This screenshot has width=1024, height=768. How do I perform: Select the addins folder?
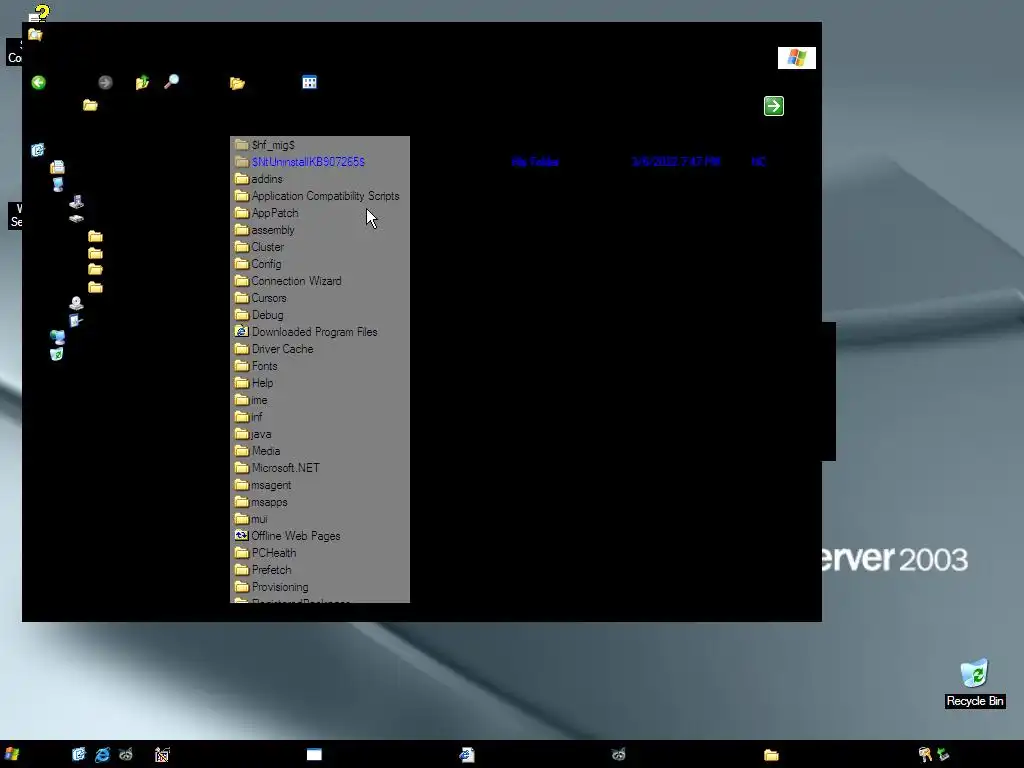[x=259, y=179]
